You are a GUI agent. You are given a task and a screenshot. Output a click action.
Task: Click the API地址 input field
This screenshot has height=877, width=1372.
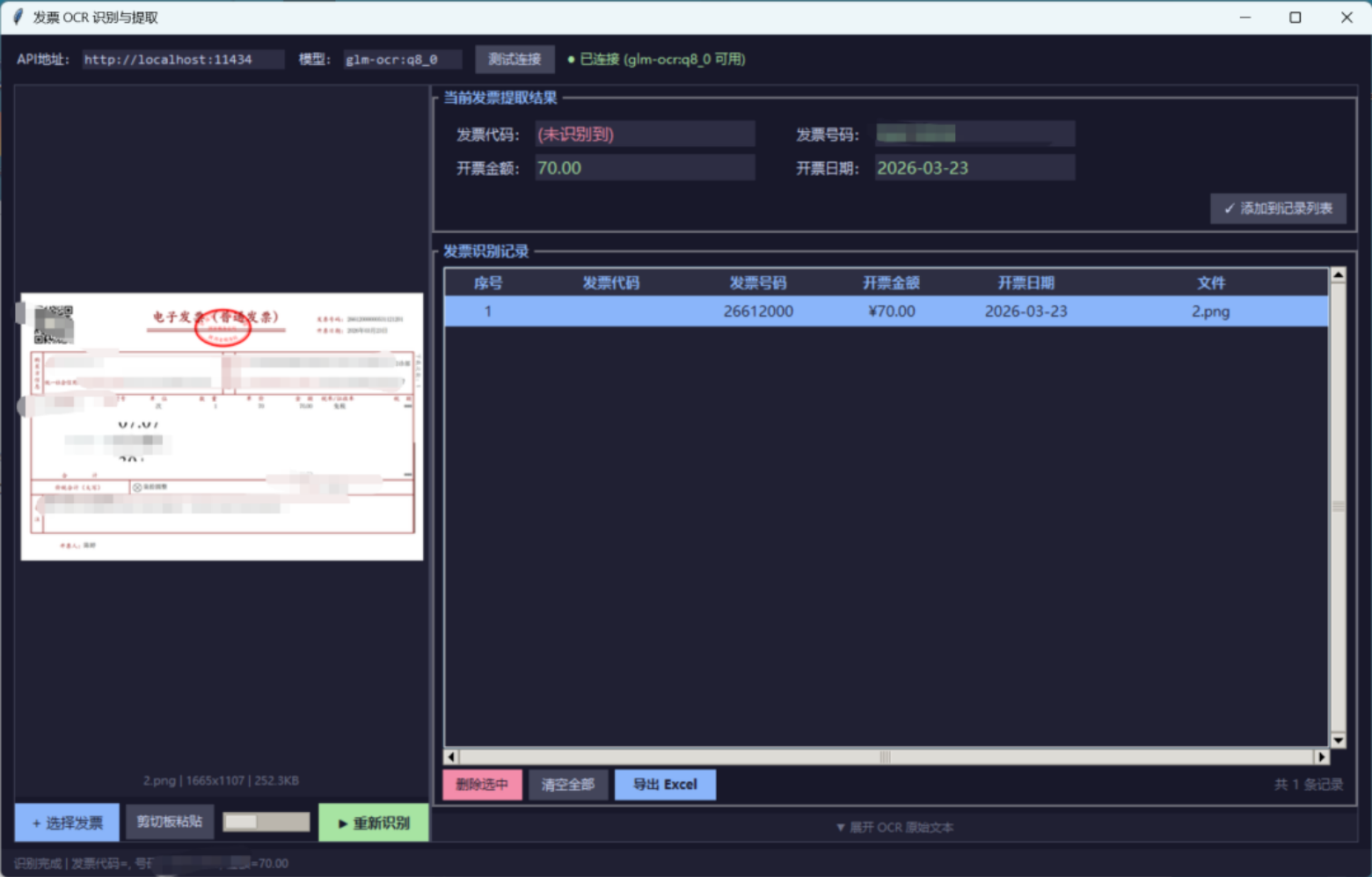coord(183,59)
